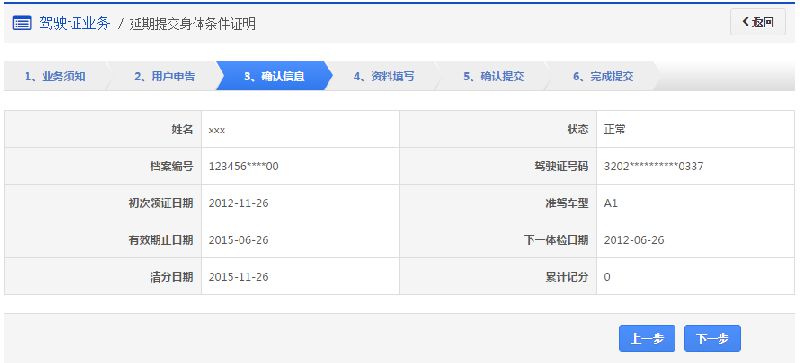Select step 2、用户申告
The width and height of the screenshot is (800, 363).
(x=164, y=77)
